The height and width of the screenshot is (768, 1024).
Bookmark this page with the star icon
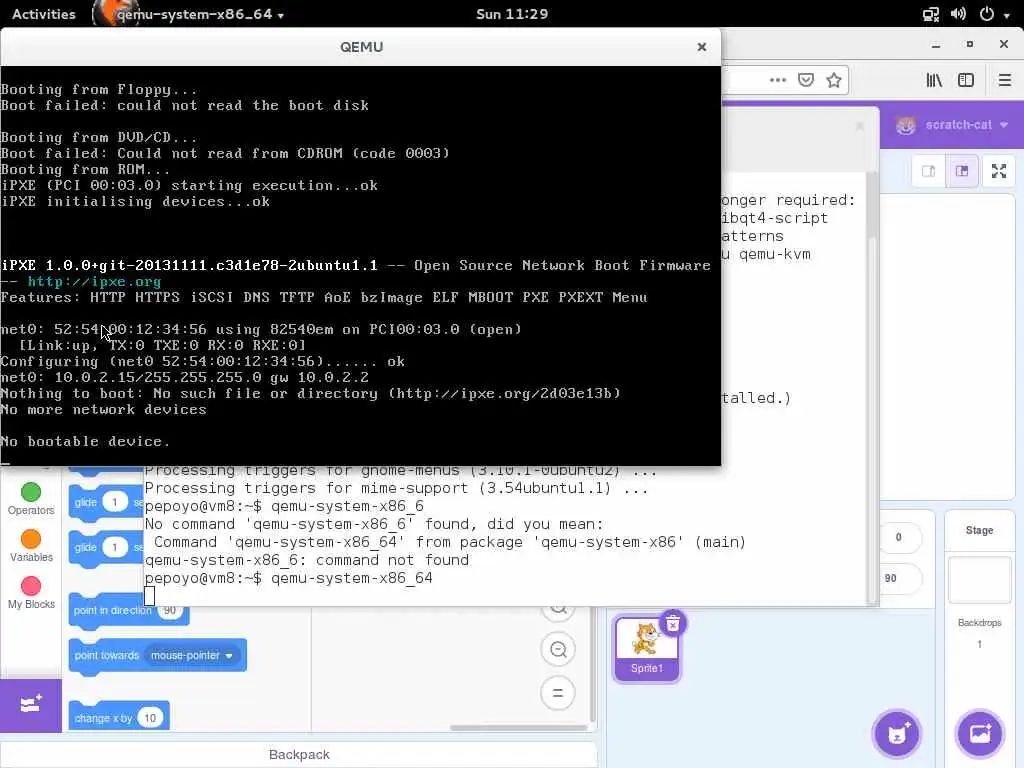[x=833, y=80]
